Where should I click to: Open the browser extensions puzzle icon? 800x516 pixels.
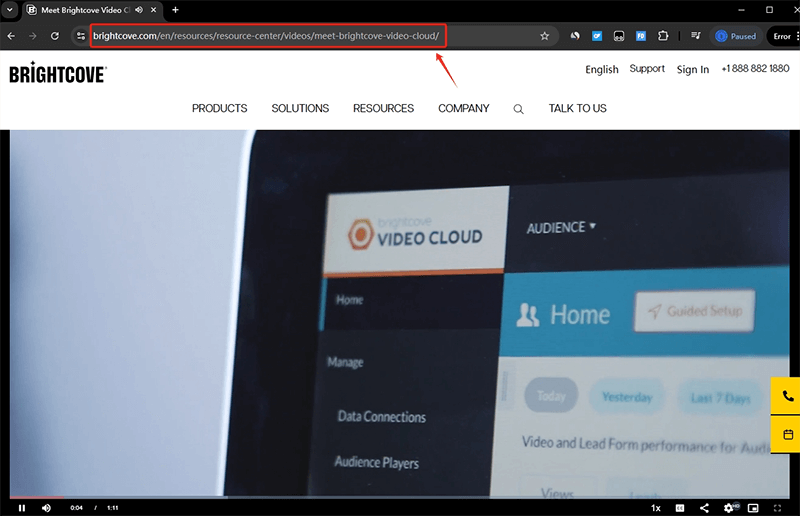coord(662,36)
